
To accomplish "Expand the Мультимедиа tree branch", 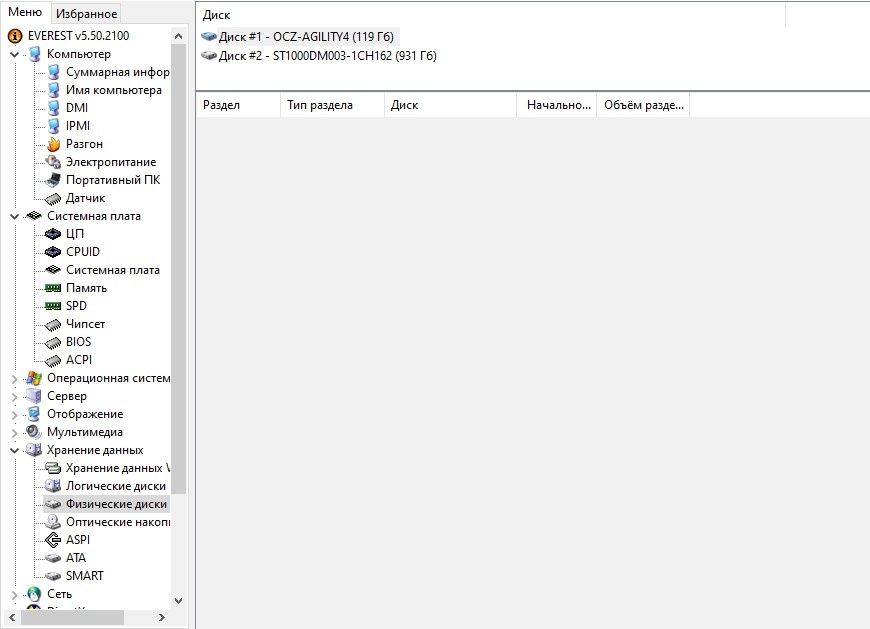I will point(14,433).
